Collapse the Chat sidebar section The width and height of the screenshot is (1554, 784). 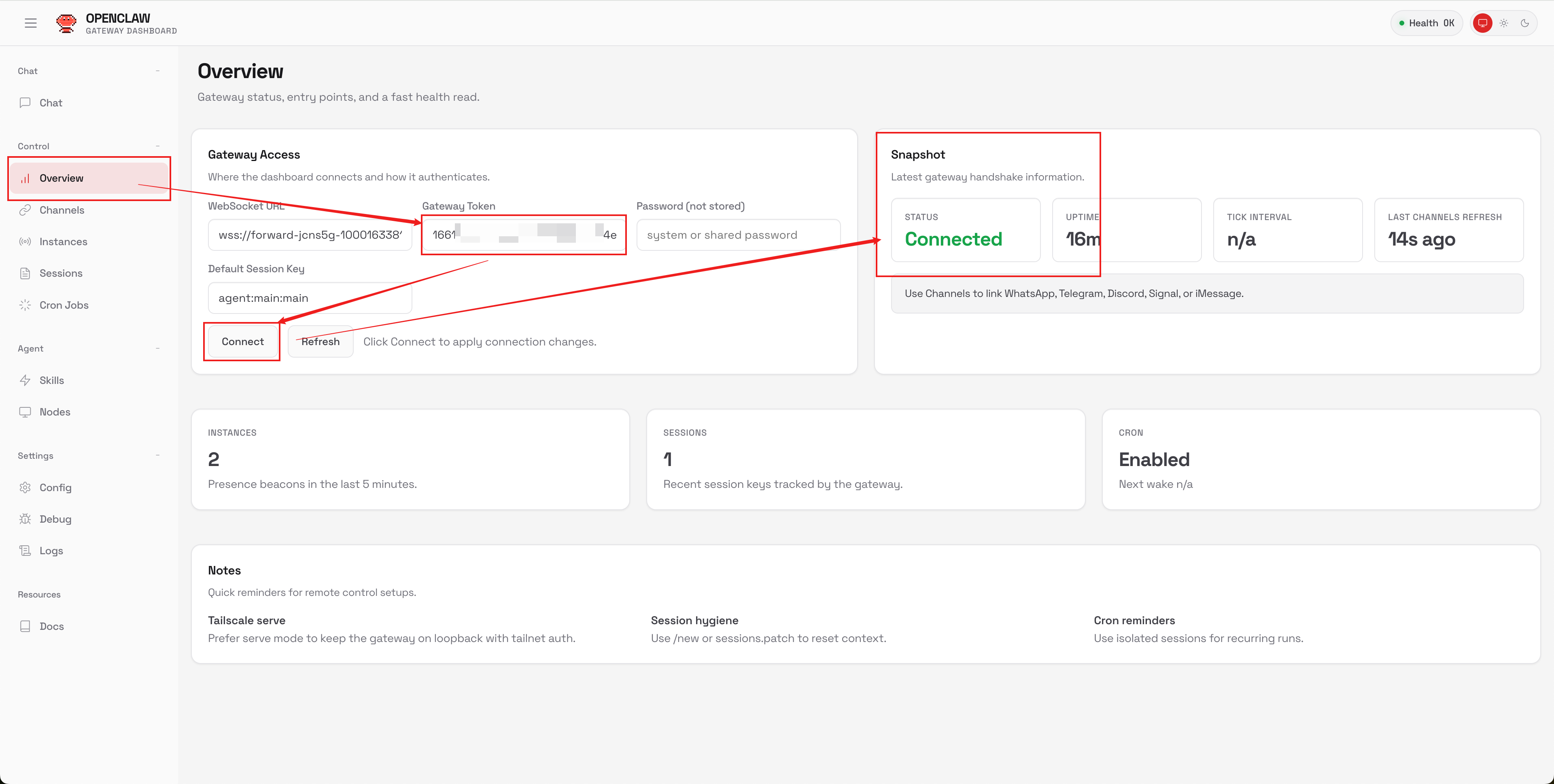tap(157, 71)
